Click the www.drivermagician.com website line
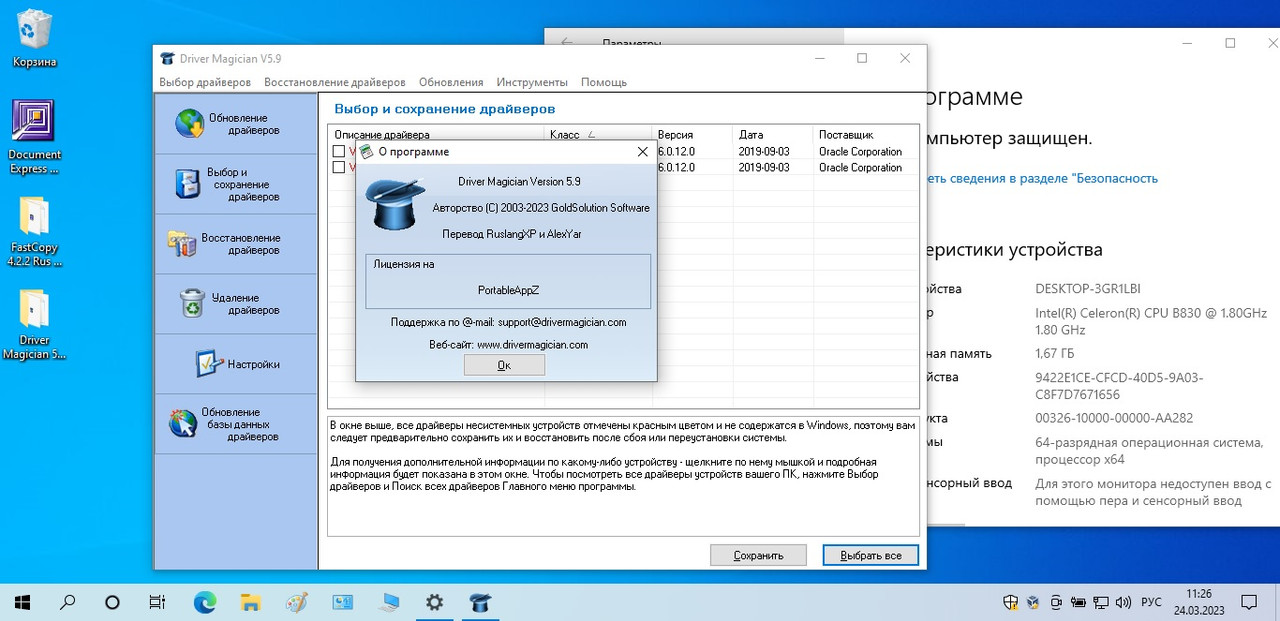 [x=508, y=344]
